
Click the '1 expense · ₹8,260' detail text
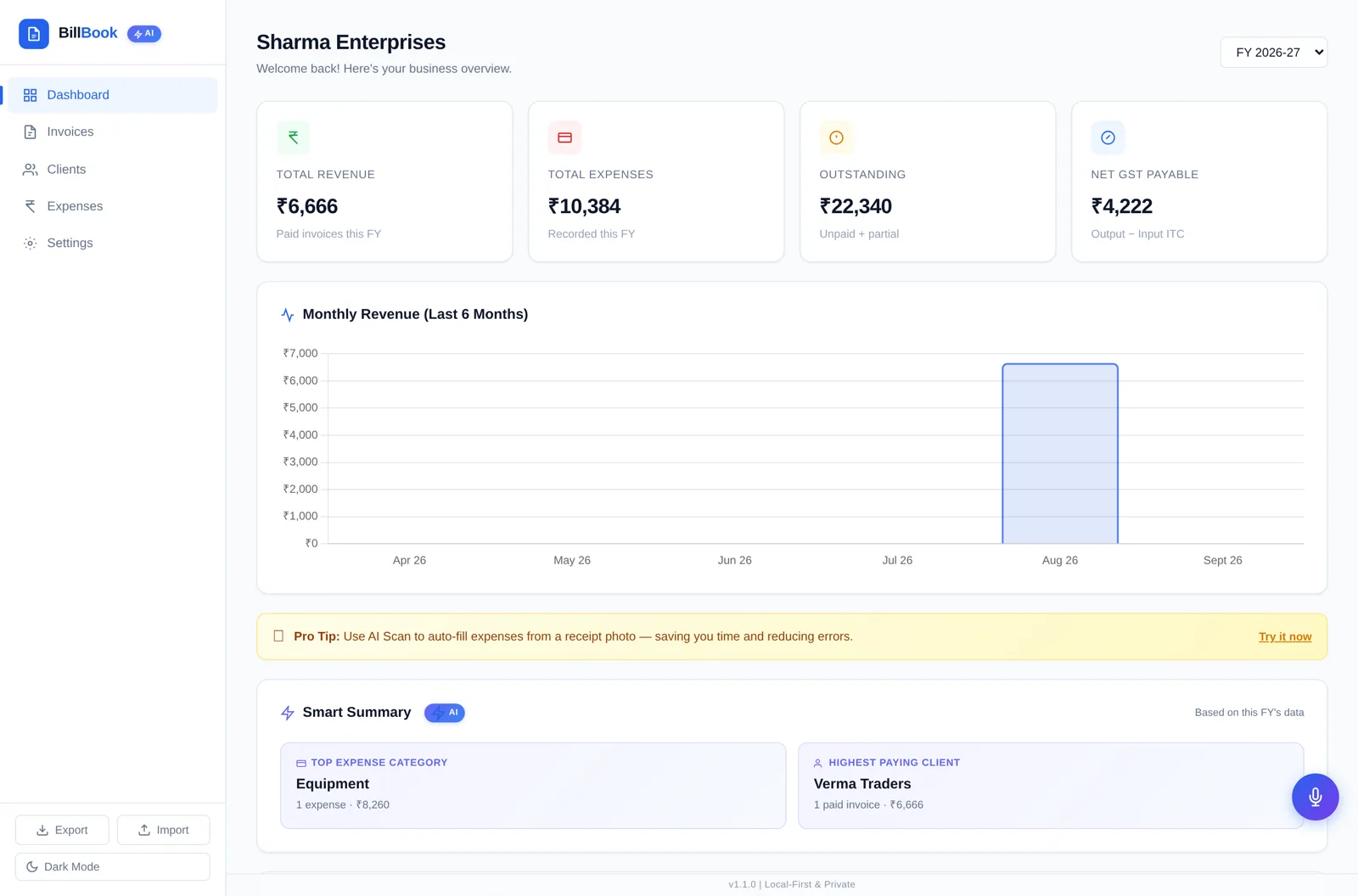[x=343, y=805]
